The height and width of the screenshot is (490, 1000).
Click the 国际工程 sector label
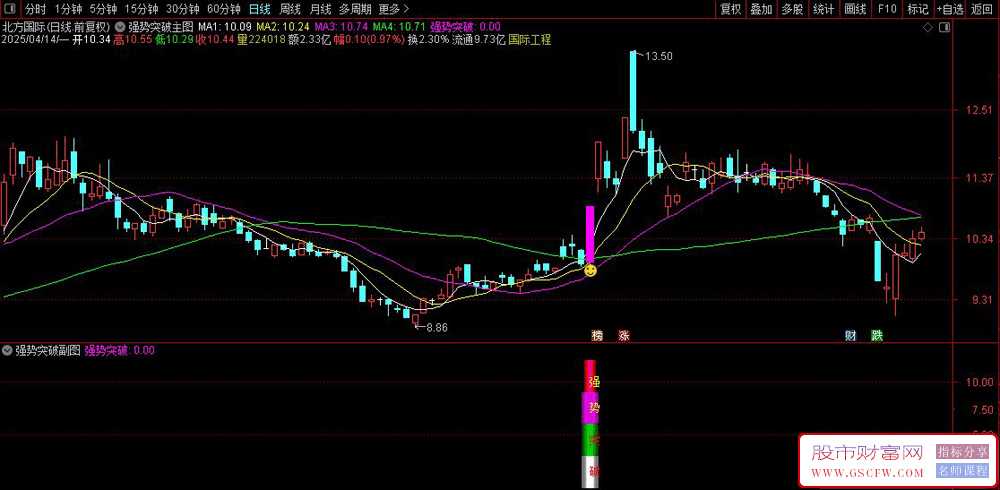pyautogui.click(x=530, y=40)
